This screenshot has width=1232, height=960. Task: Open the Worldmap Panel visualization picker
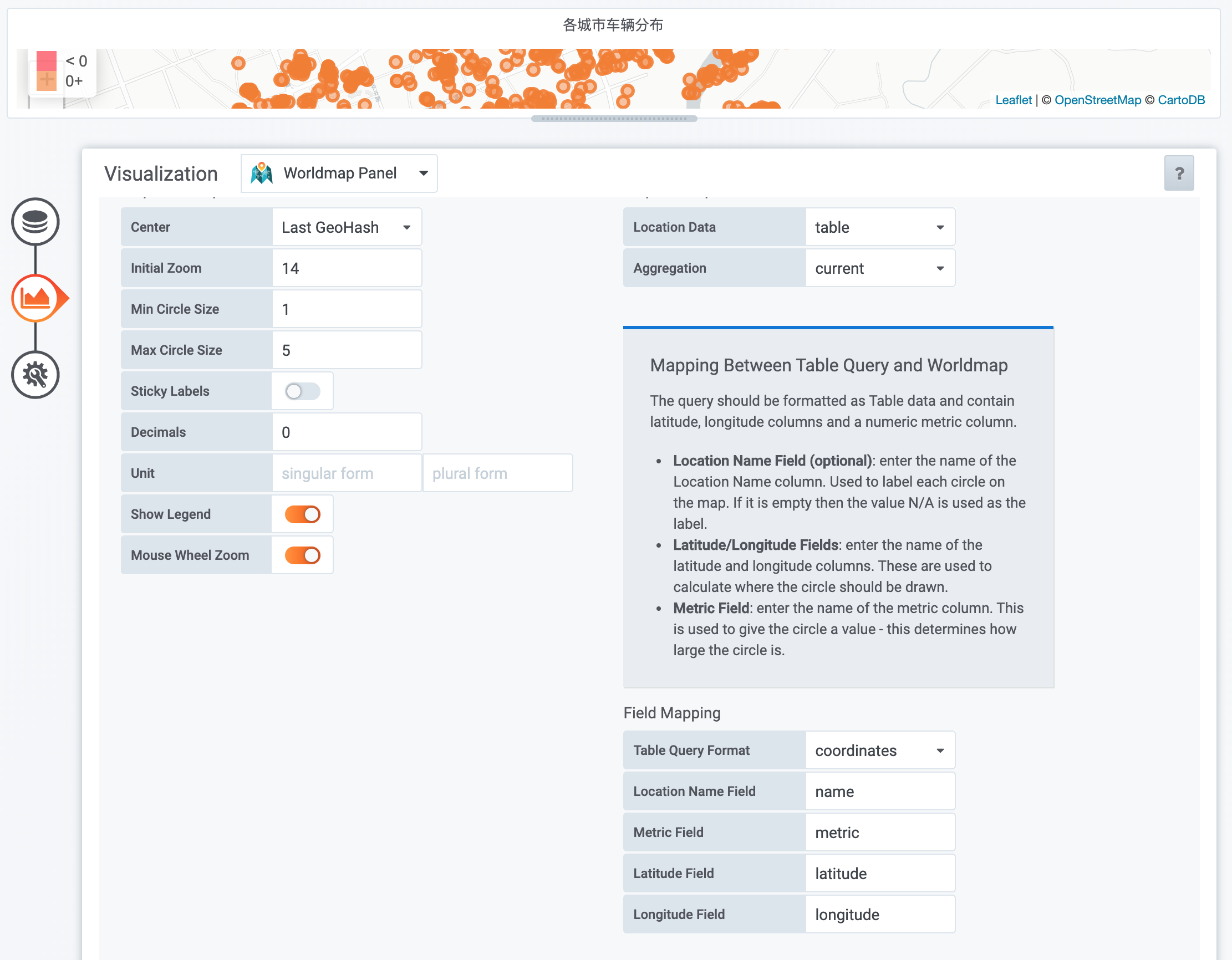[339, 173]
